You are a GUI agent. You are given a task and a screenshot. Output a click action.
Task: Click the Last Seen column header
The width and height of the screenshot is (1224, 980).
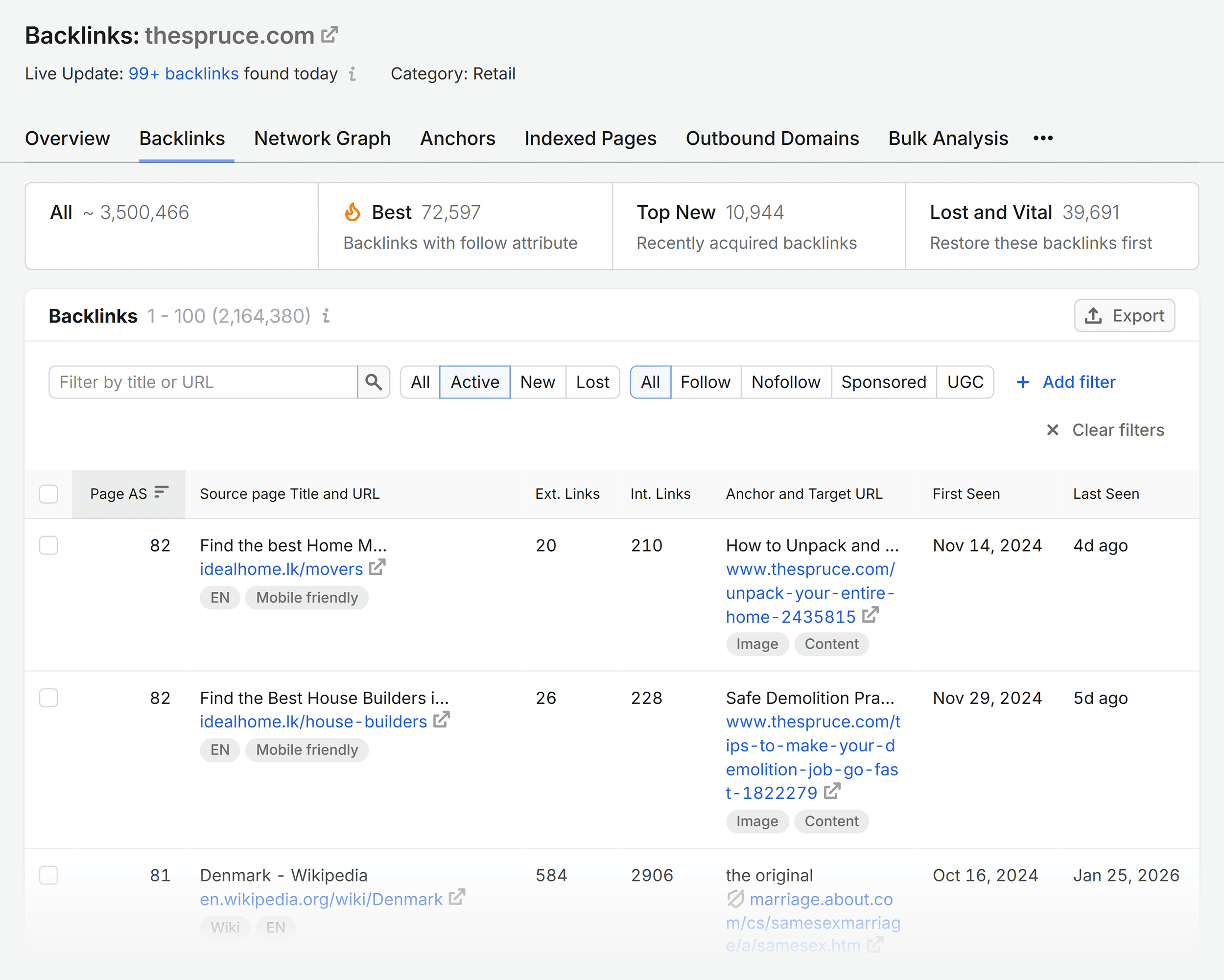(x=1106, y=494)
